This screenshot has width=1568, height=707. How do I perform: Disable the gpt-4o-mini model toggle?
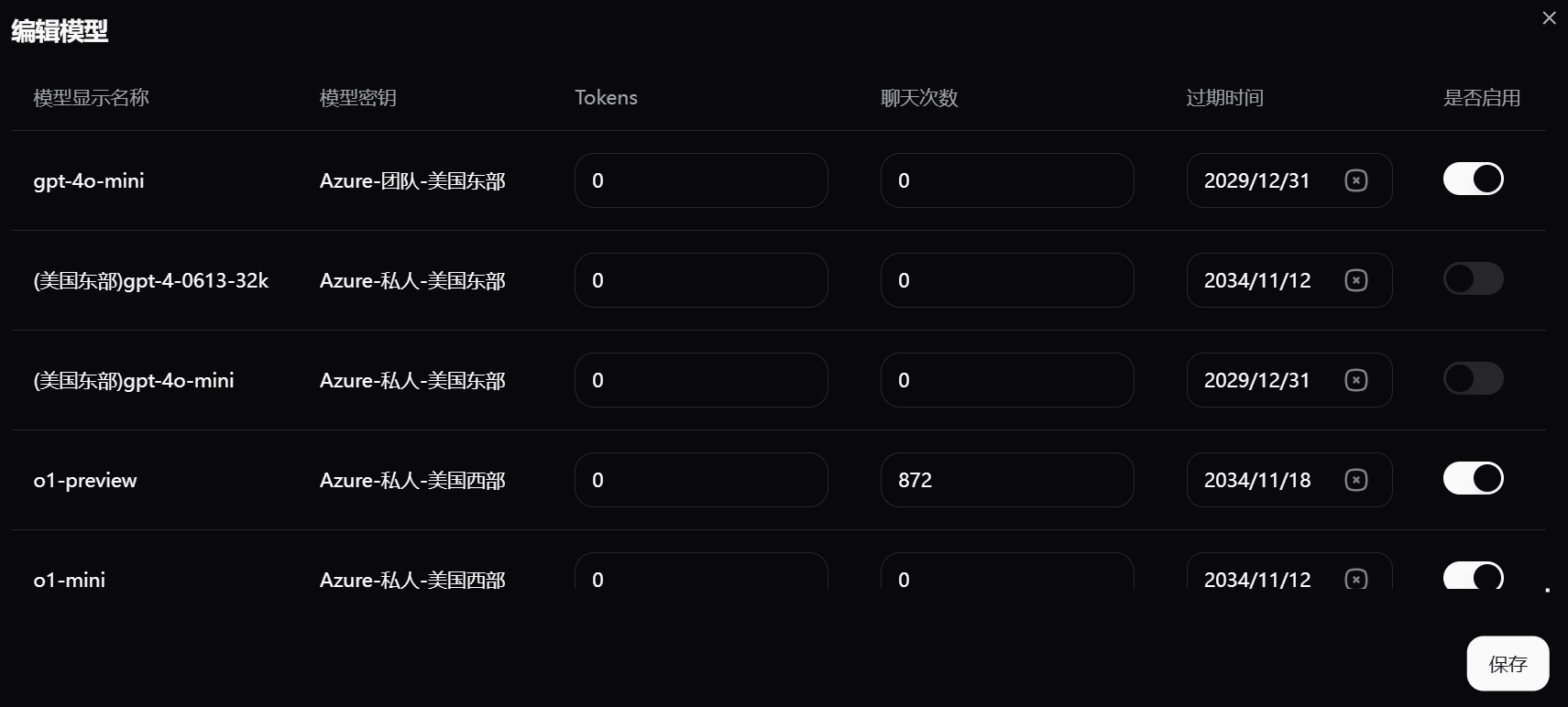(1473, 179)
